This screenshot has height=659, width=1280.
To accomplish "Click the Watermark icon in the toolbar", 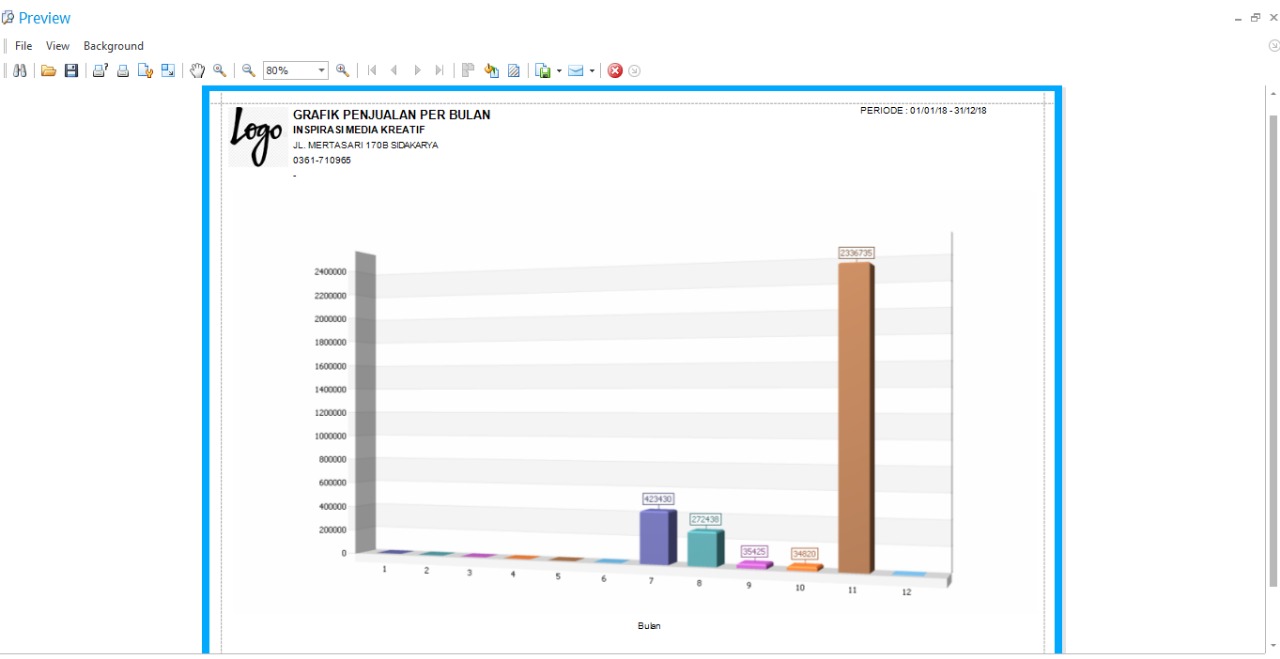I will (514, 71).
